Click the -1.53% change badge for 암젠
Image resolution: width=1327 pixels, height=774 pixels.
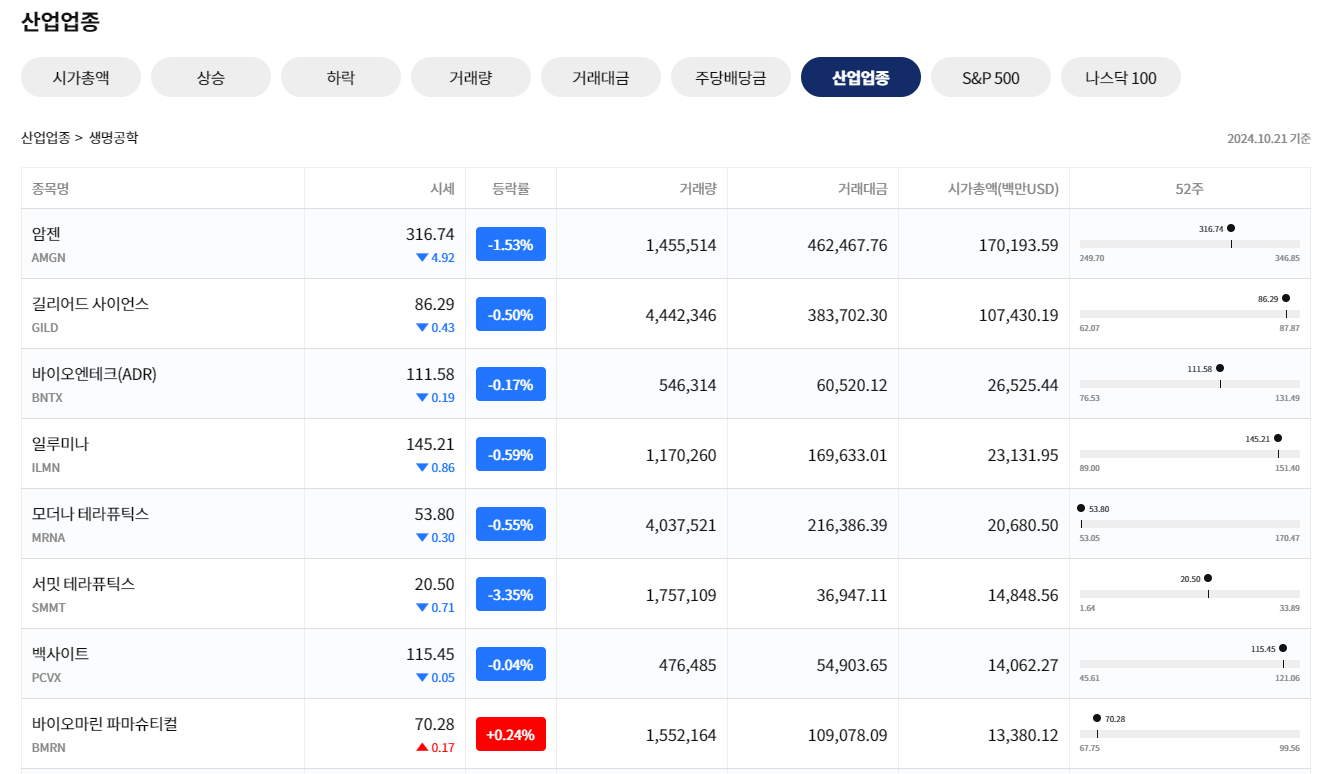coord(511,244)
